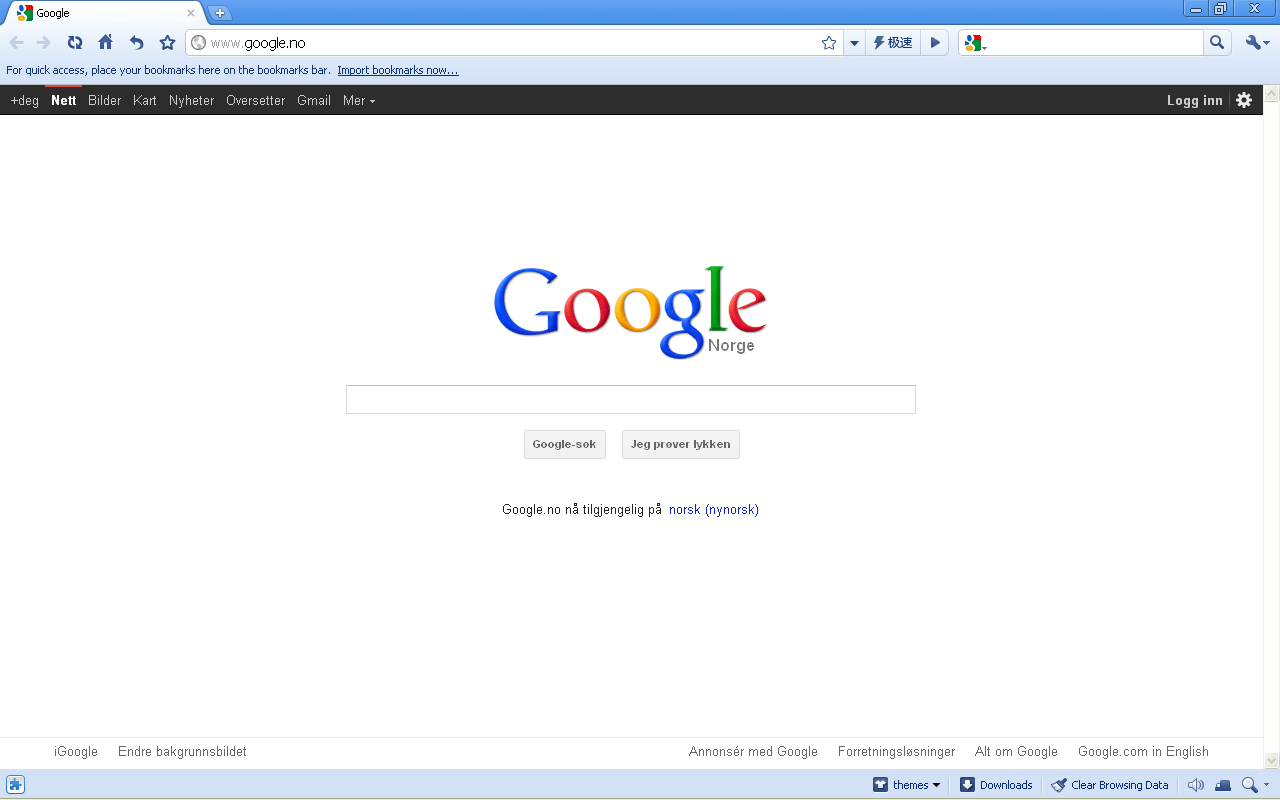Click the Google-søk button

point(565,444)
